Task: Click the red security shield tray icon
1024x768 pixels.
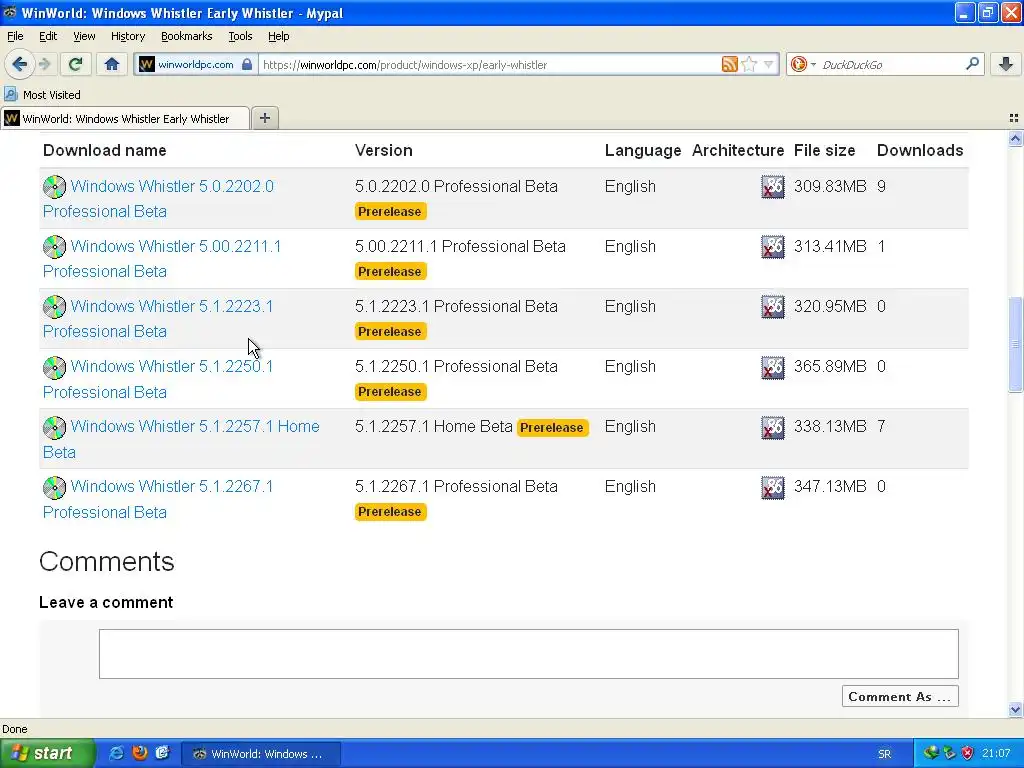Action: 967,753
